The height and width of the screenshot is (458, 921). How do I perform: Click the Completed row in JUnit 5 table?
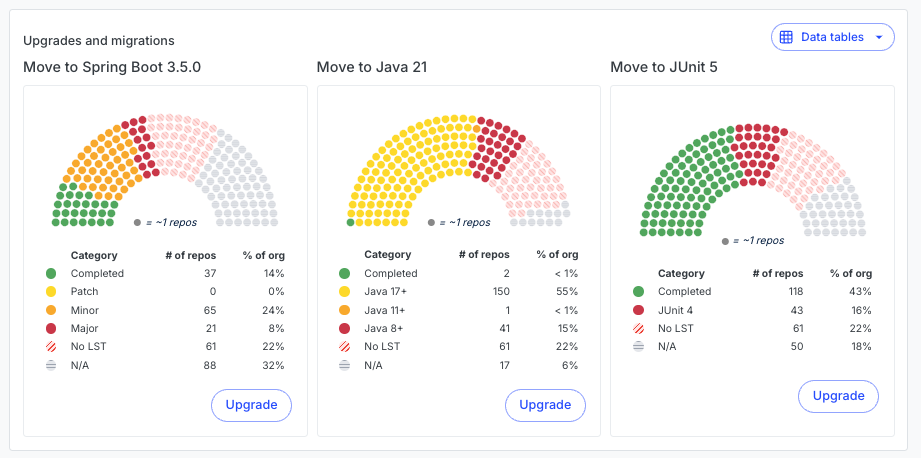(752, 292)
